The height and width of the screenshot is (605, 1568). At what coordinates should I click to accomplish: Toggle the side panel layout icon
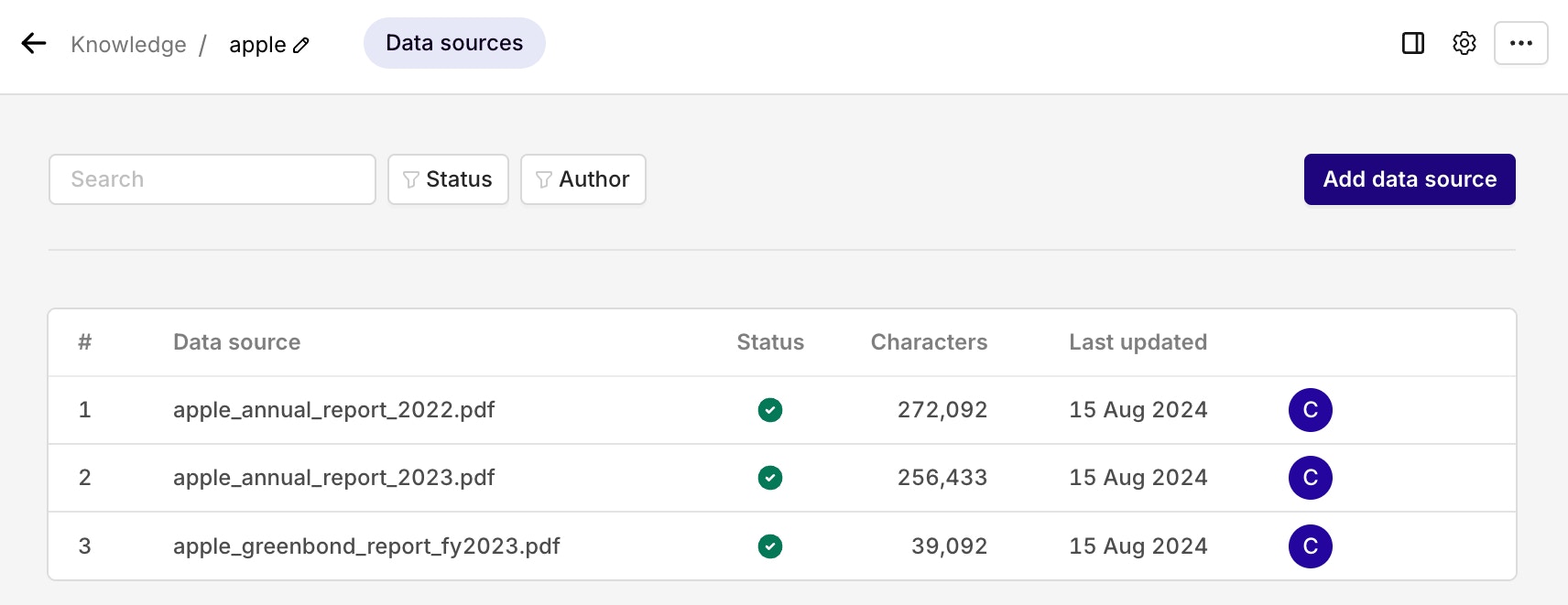click(1413, 43)
